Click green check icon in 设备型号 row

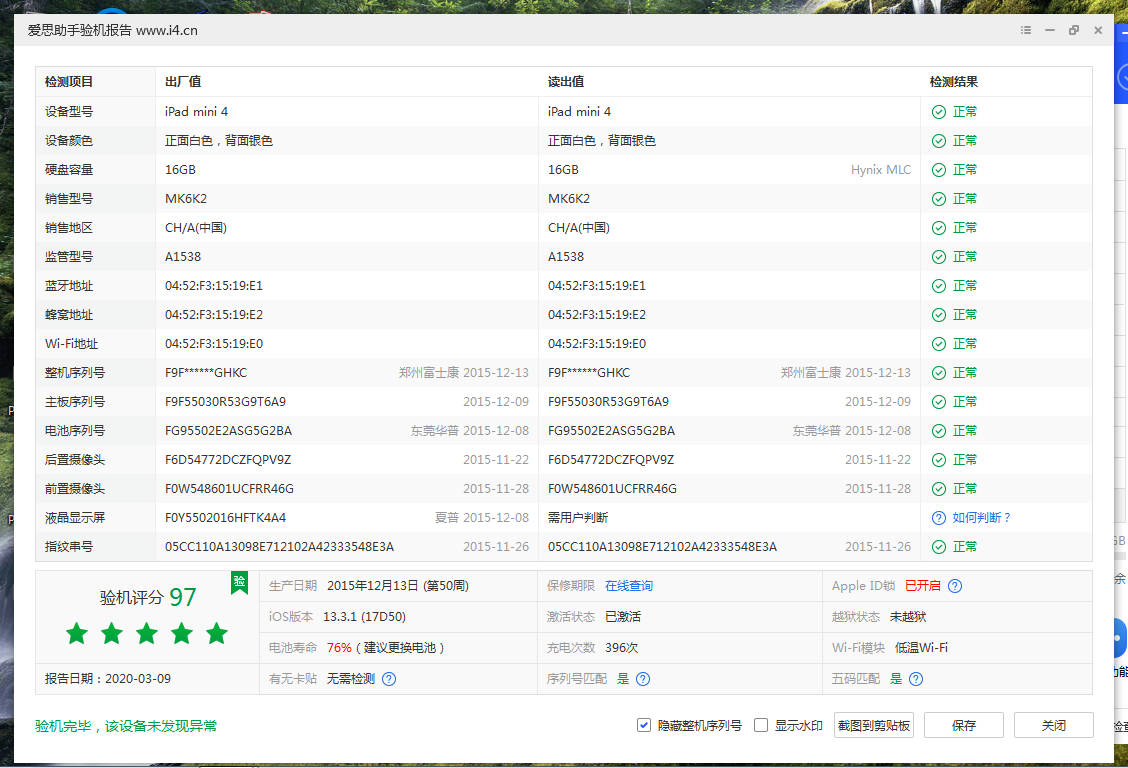[x=938, y=112]
